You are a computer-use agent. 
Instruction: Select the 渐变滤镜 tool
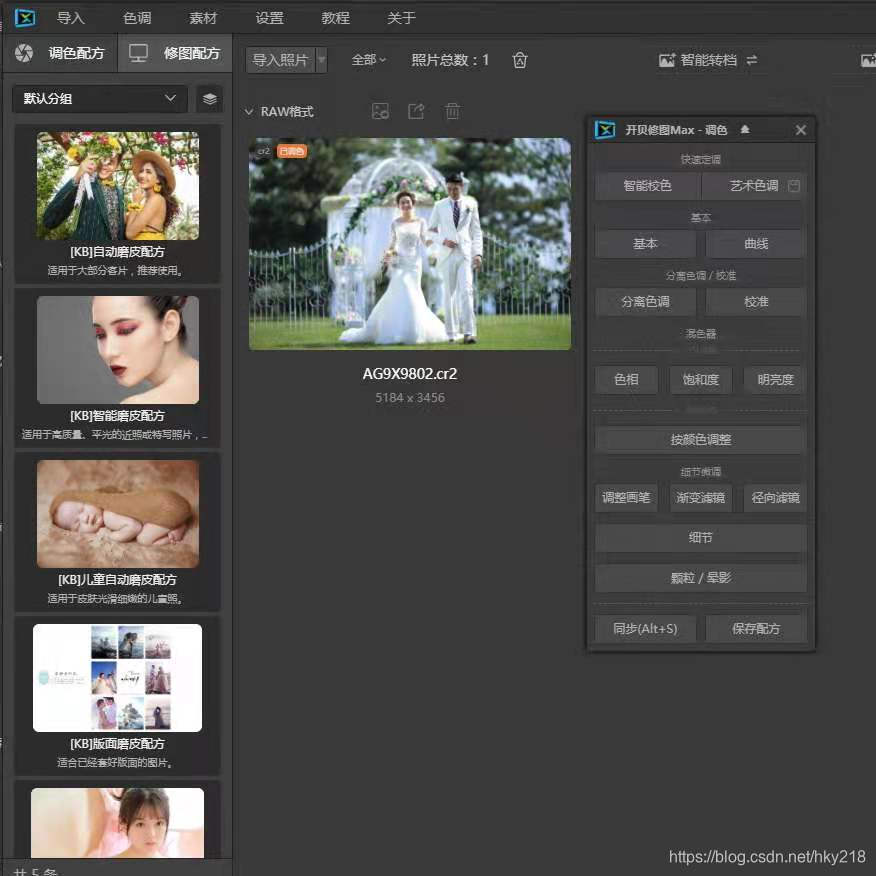[701, 497]
